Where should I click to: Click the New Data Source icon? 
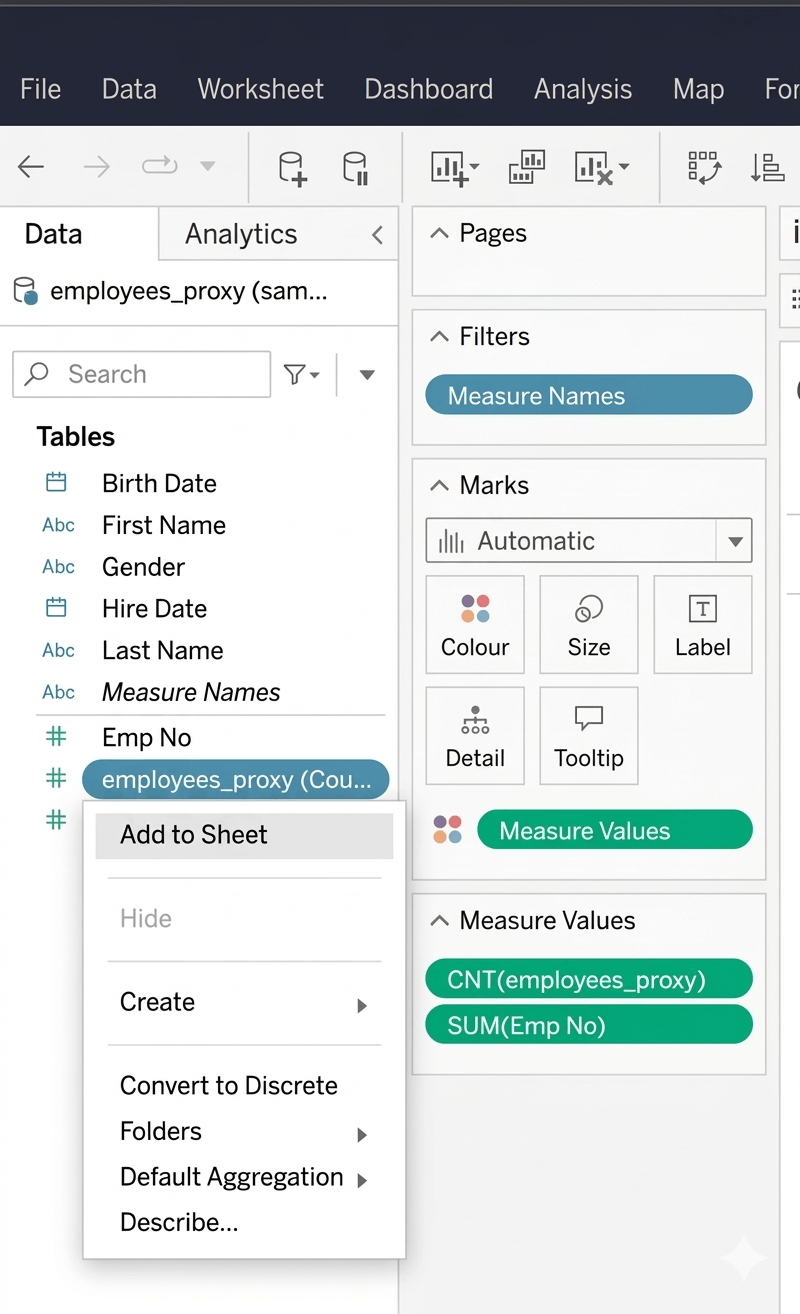292,168
